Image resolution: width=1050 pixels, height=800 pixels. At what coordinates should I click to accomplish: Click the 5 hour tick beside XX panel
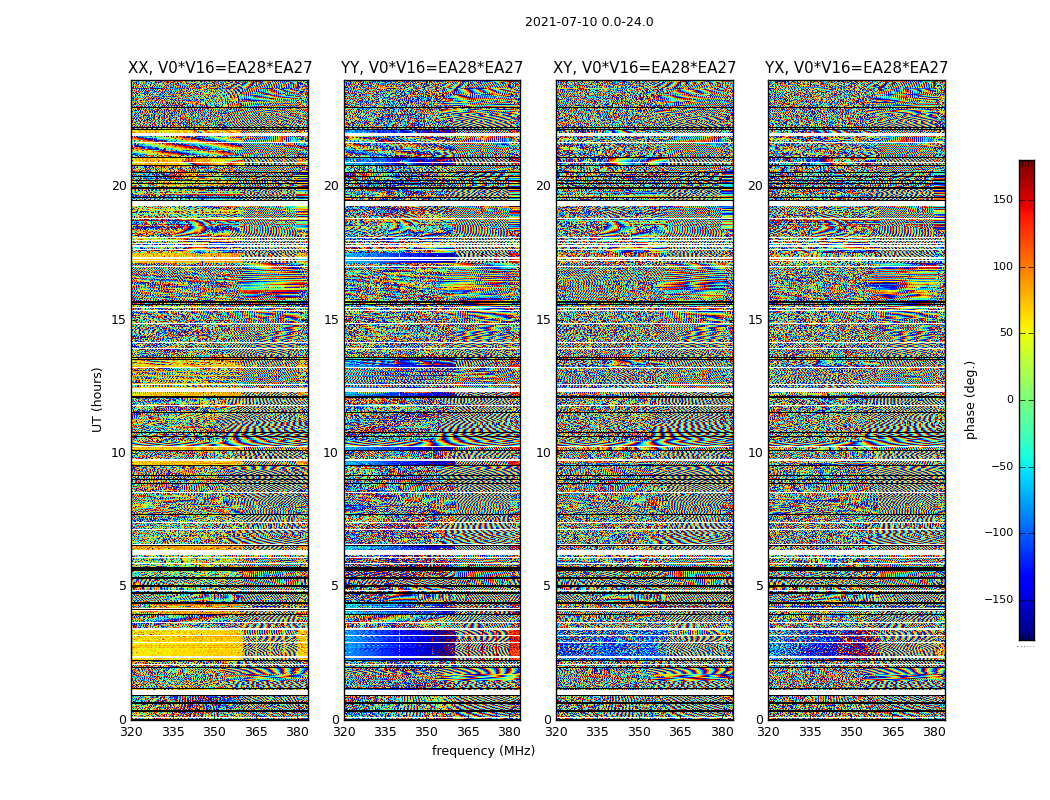[x=123, y=586]
